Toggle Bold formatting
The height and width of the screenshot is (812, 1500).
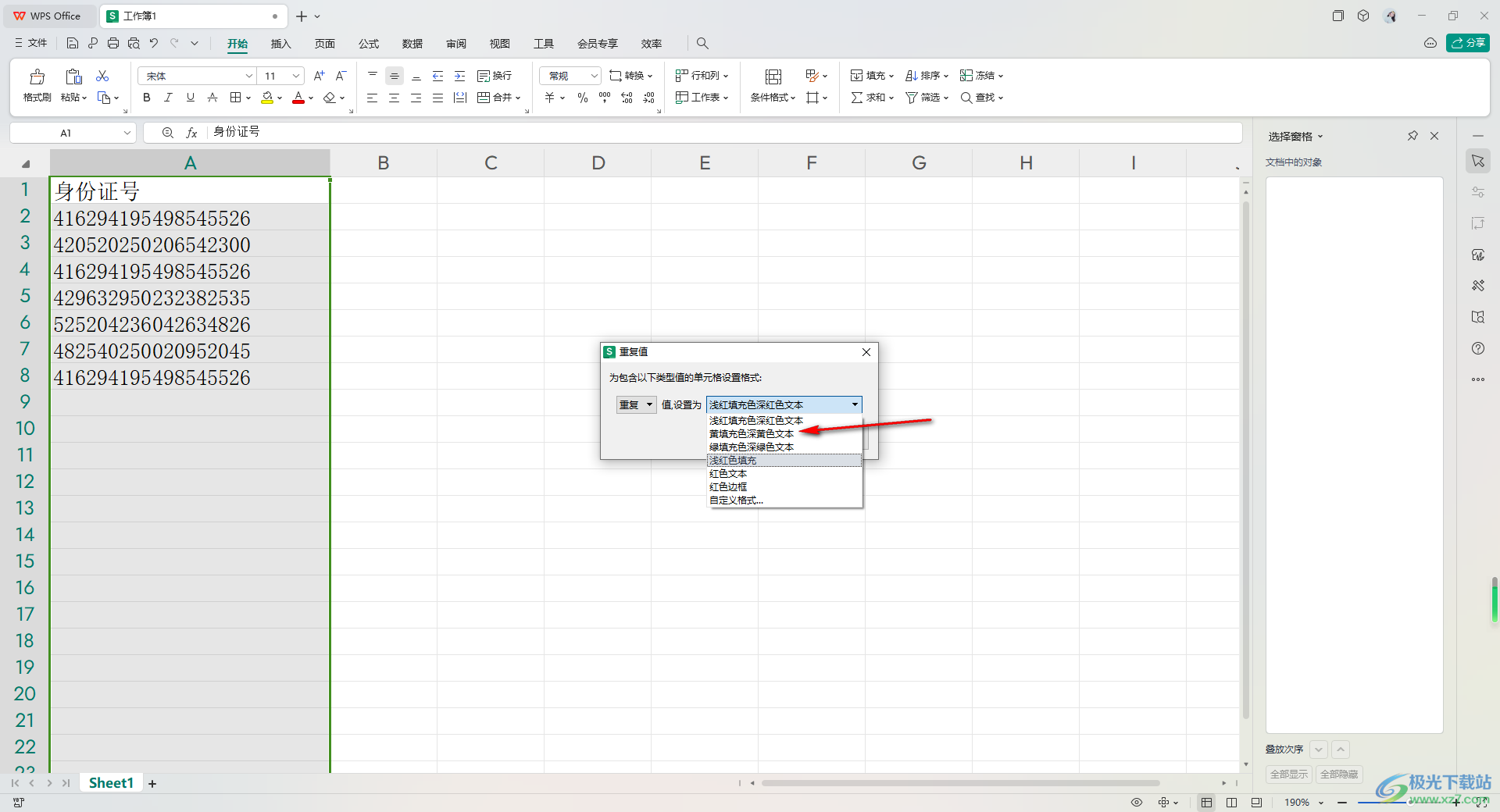pos(147,98)
